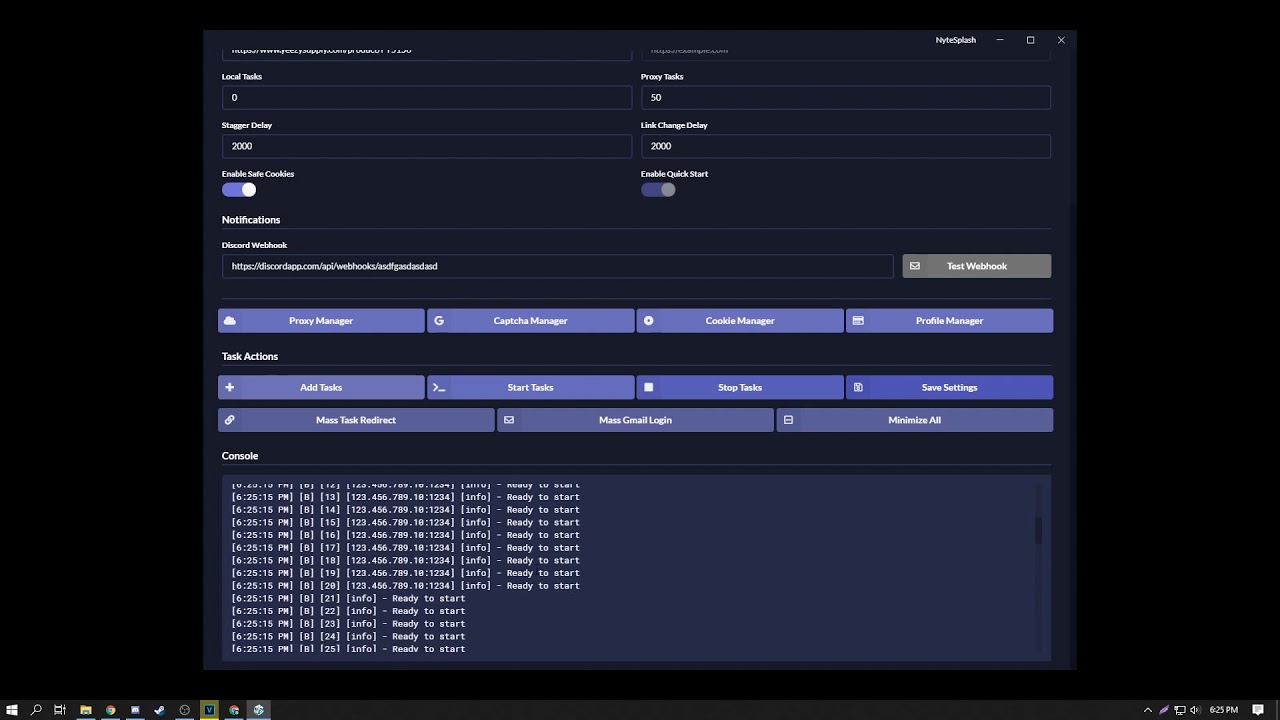Click console line for task [22]

click(348, 611)
